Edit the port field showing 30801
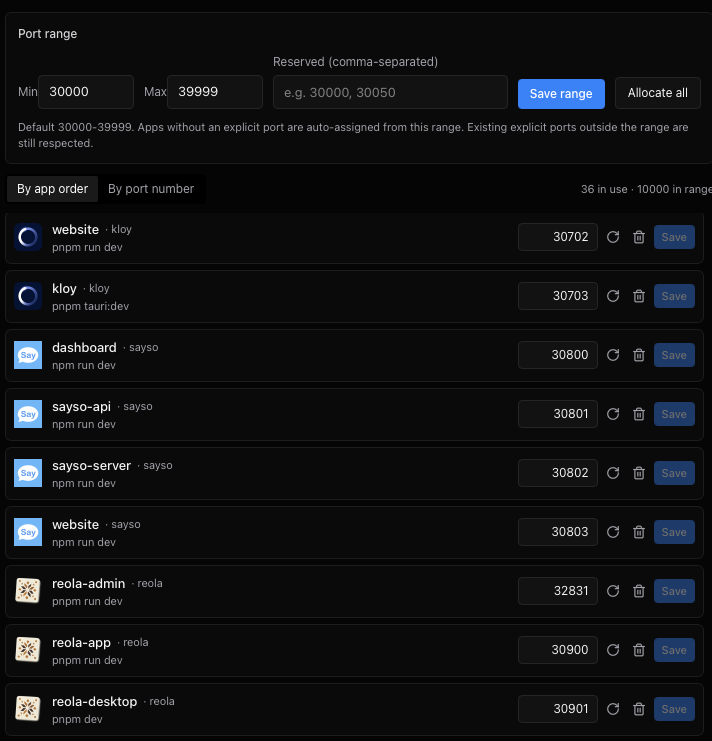 tap(558, 414)
